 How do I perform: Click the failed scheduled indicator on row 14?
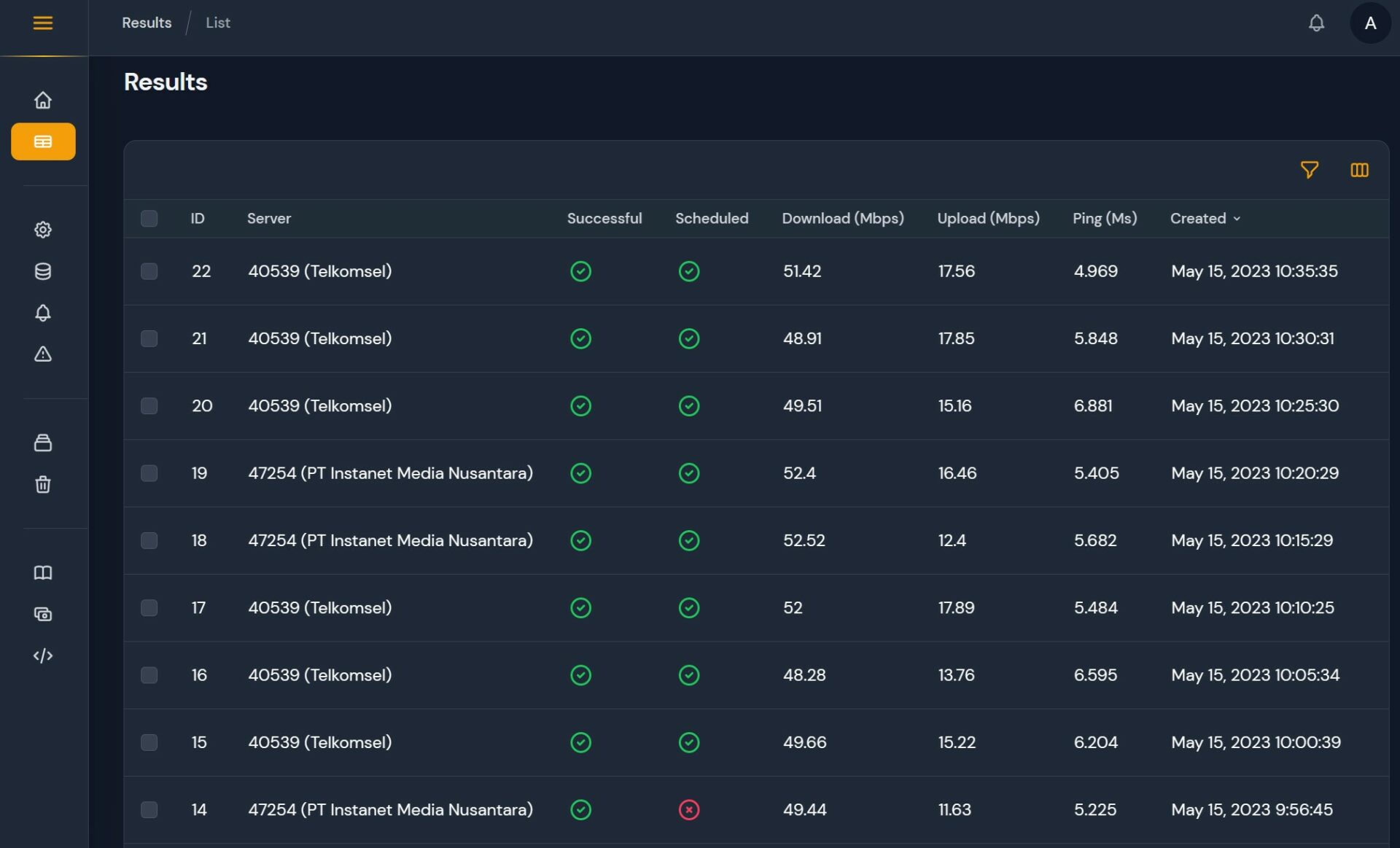(689, 809)
